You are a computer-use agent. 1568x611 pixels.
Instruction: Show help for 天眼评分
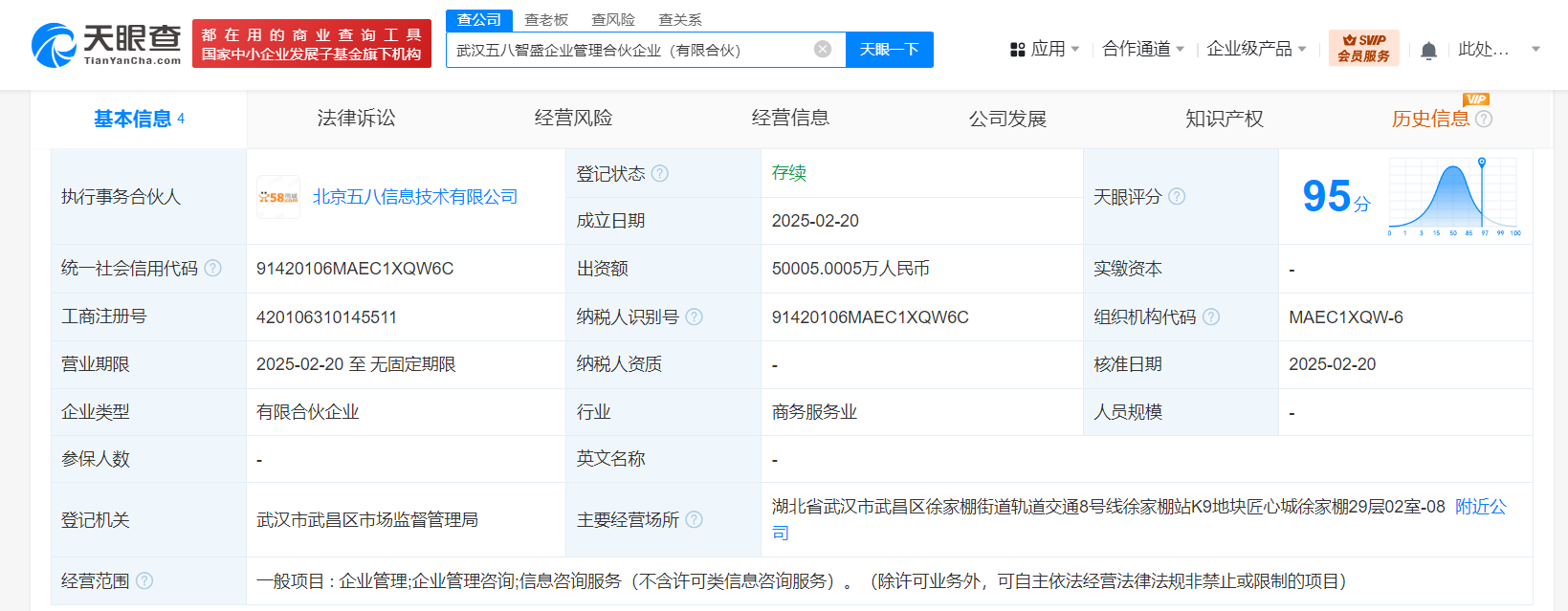point(1177,196)
